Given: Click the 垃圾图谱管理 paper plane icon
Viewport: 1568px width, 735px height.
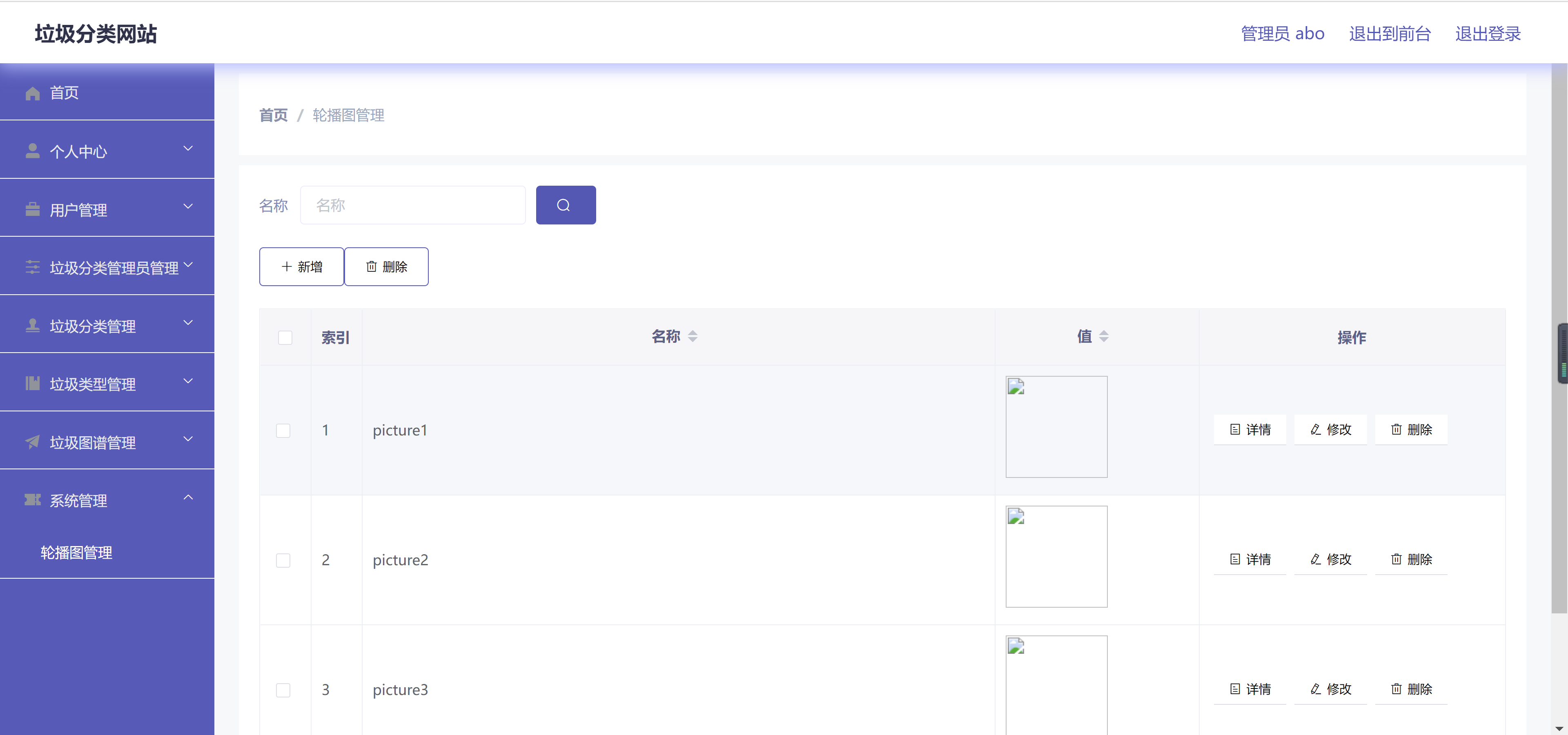Looking at the screenshot, I should point(33,442).
